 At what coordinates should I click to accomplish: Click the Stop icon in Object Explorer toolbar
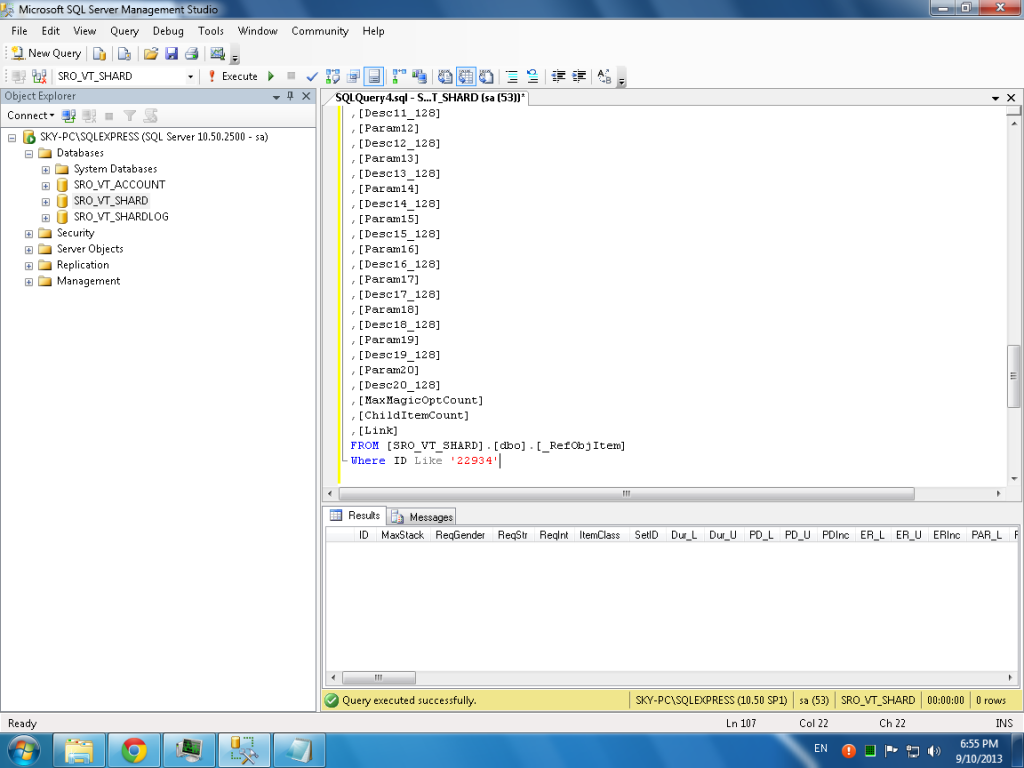109,116
